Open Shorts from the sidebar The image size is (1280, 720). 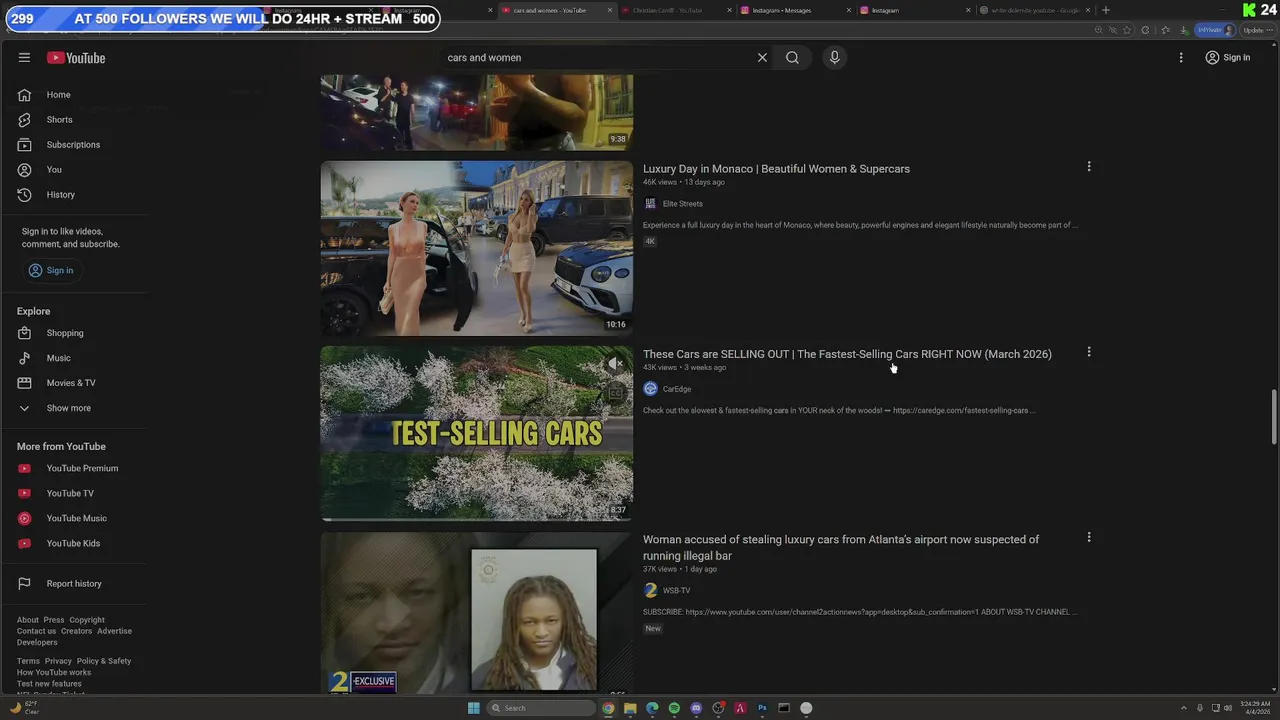[x=75, y=120]
